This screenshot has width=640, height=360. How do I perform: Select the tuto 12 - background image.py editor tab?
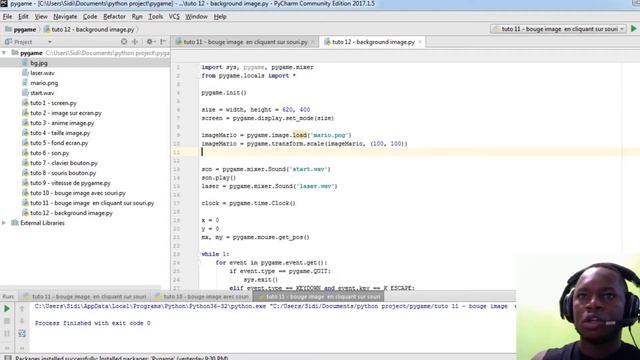click(373, 42)
